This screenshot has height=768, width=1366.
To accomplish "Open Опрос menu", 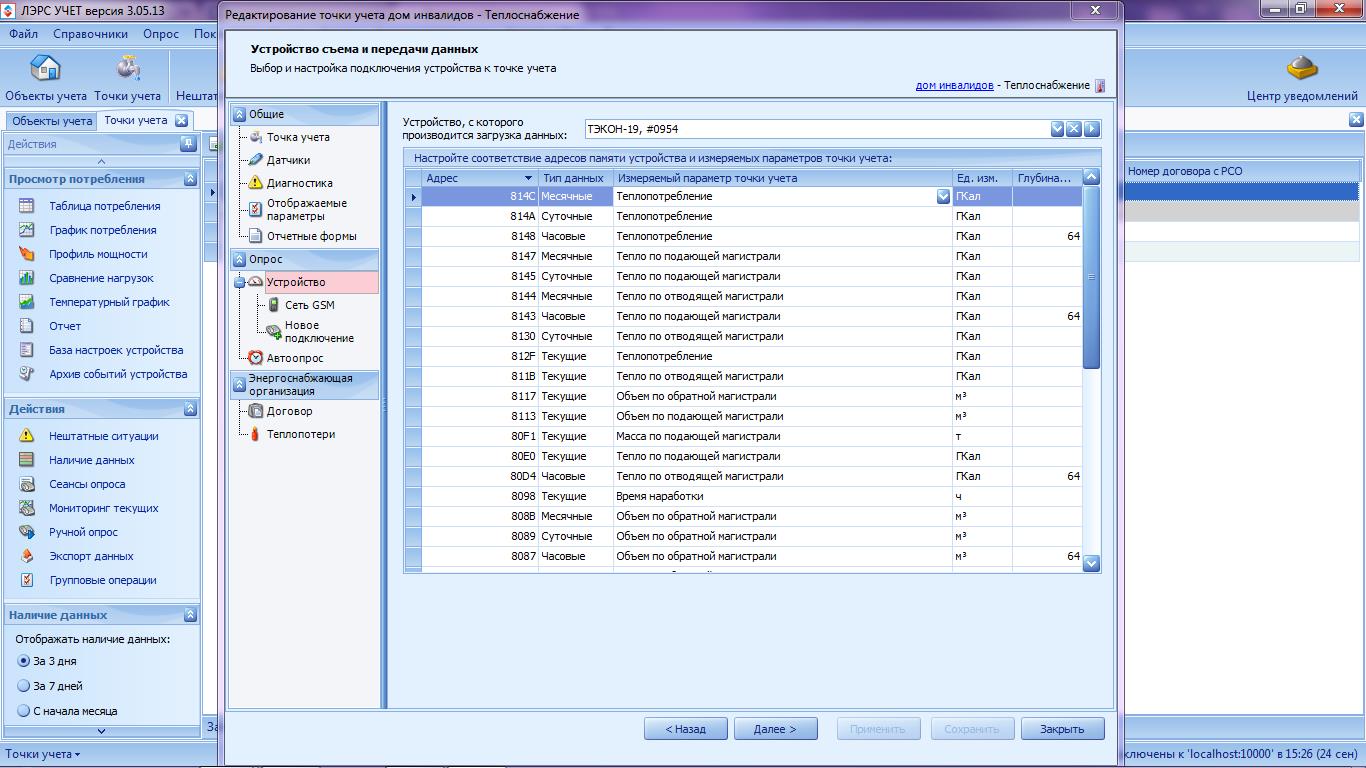I will 161,33.
